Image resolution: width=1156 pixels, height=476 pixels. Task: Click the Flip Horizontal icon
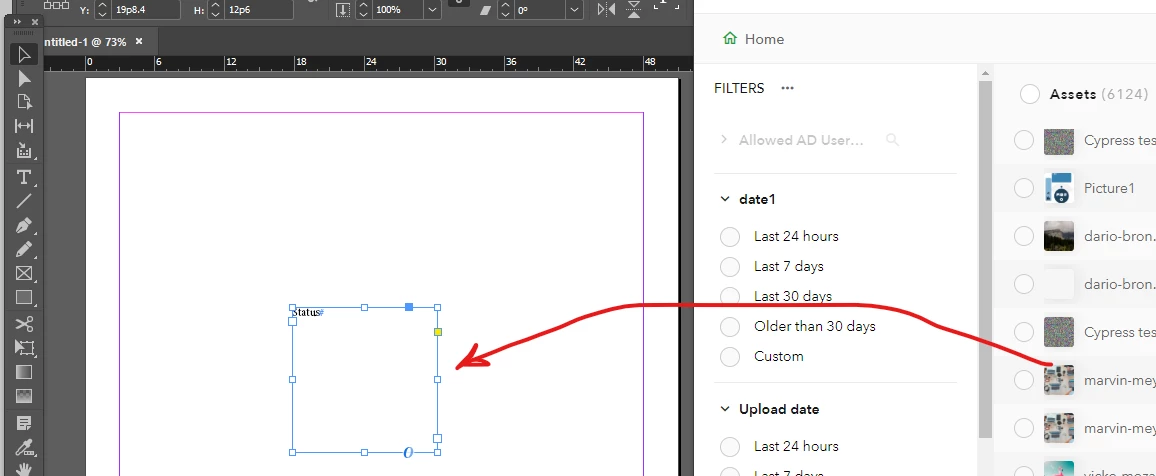[x=607, y=10]
